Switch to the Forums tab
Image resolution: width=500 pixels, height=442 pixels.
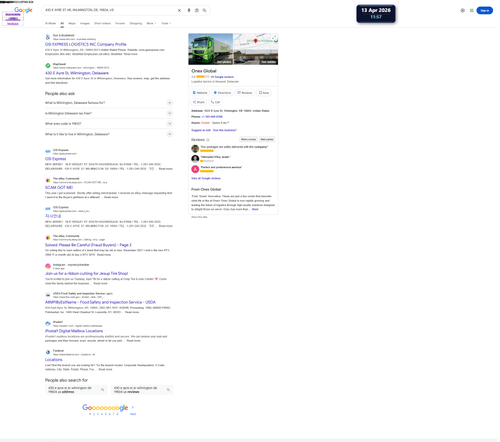[120, 23]
